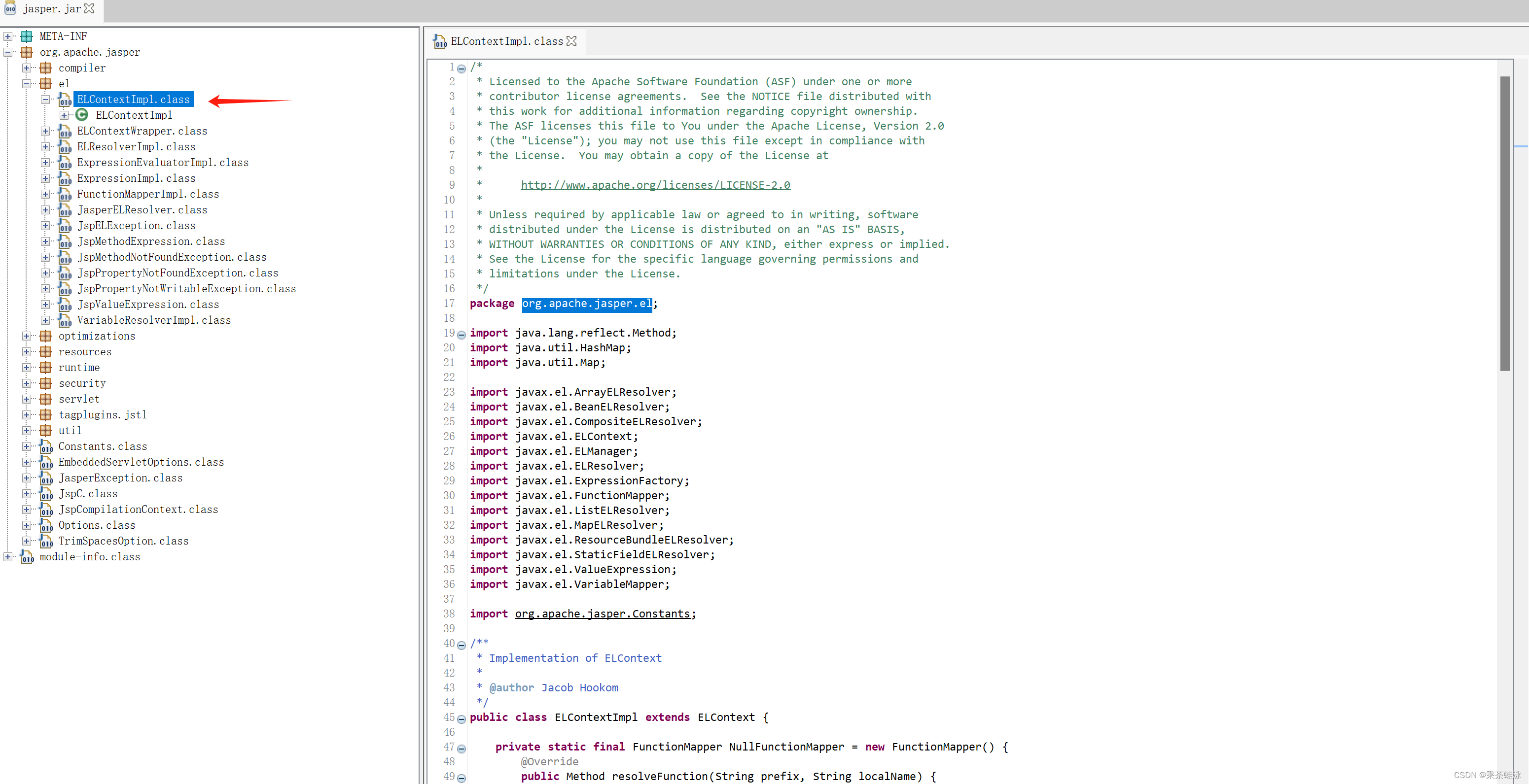Screen dimensions: 1529x784
Task: Select TrimSpacesOption.class in the tree
Action: tap(123, 541)
